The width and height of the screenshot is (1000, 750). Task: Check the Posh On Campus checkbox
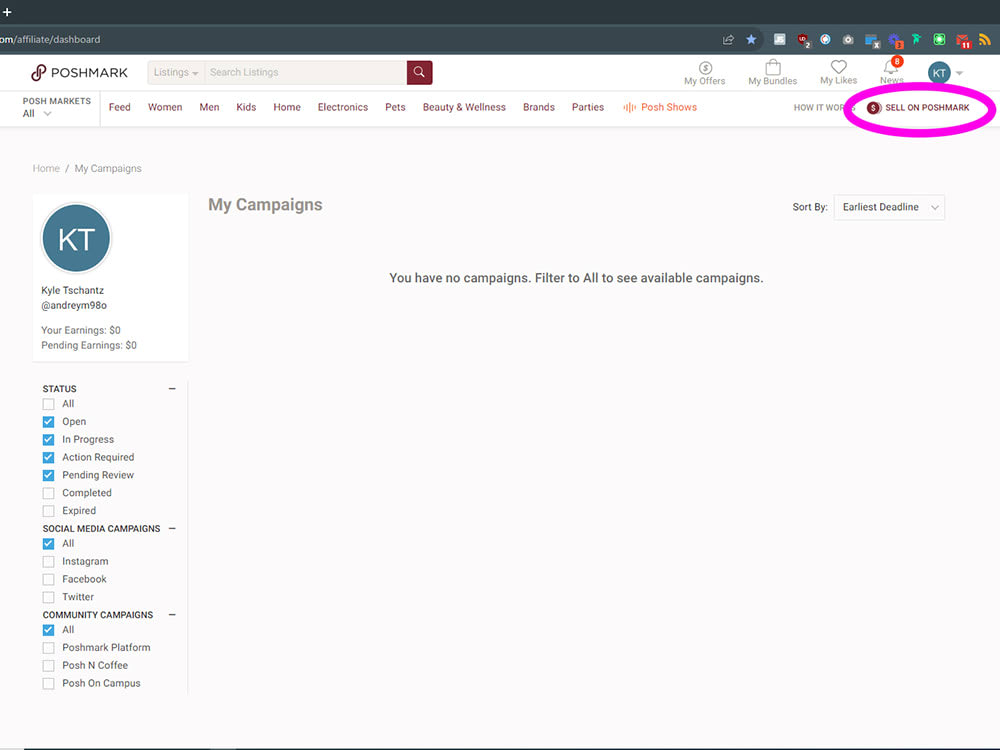pyautogui.click(x=48, y=684)
